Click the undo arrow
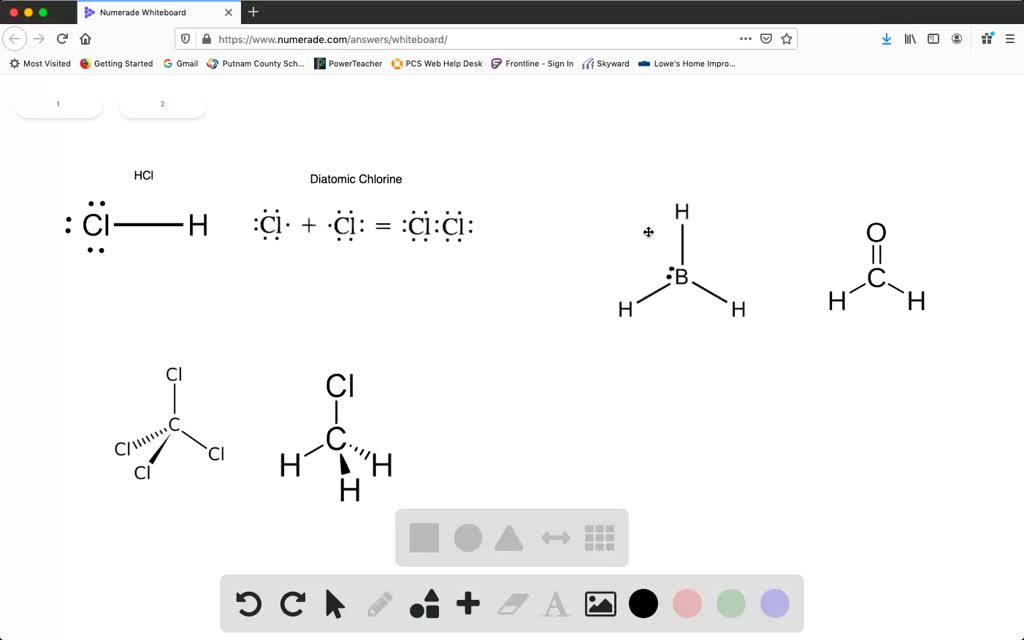The height and width of the screenshot is (640, 1024). pyautogui.click(x=248, y=604)
